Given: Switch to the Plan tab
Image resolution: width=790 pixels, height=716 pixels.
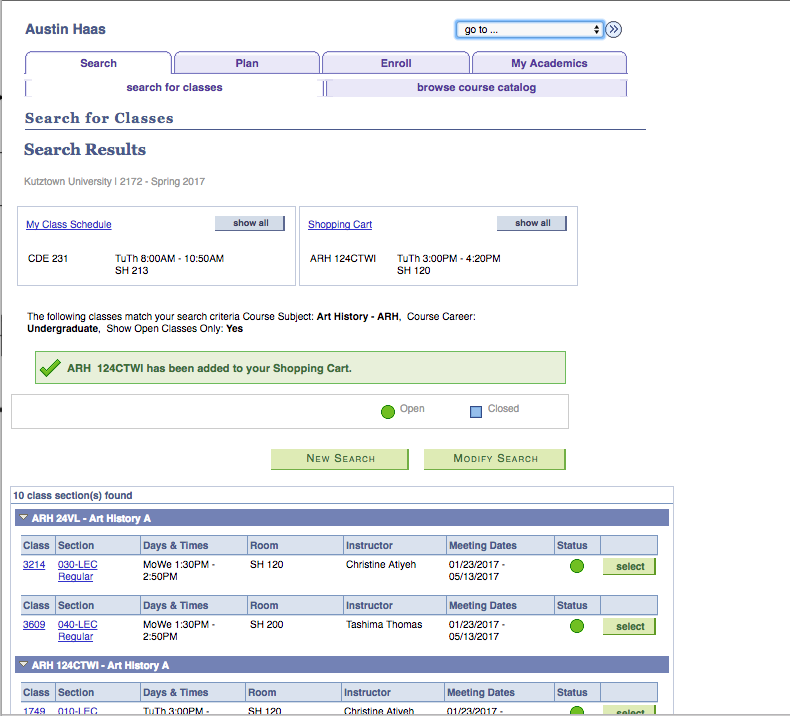Looking at the screenshot, I should (247, 63).
